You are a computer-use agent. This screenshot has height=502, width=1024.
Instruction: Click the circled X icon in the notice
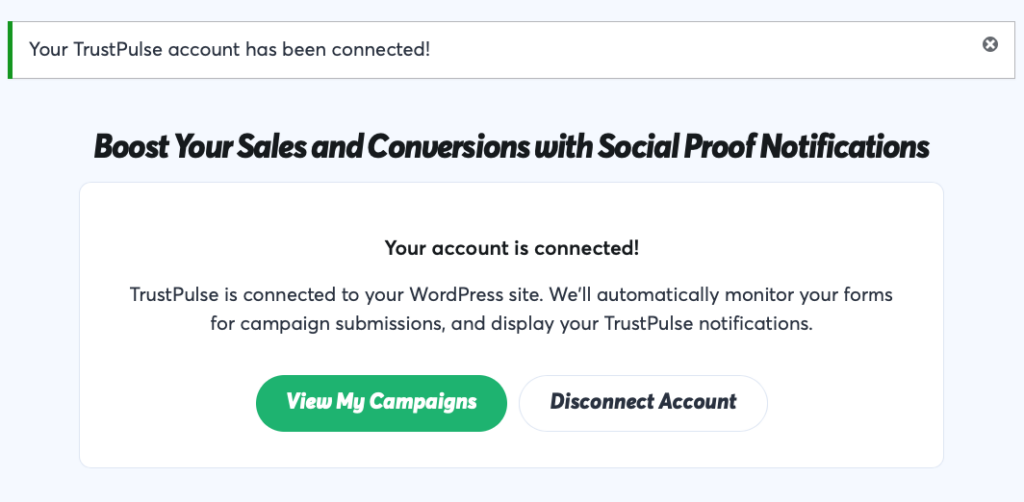[990, 44]
